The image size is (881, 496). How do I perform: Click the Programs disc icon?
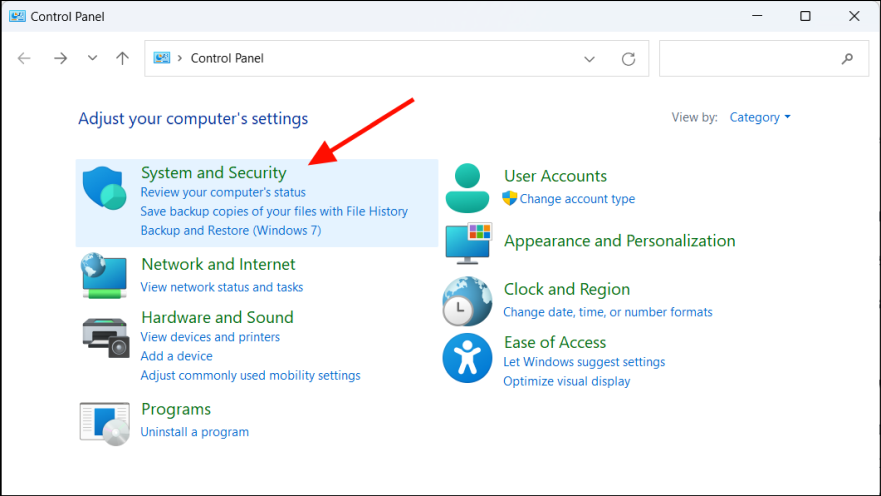click(105, 421)
